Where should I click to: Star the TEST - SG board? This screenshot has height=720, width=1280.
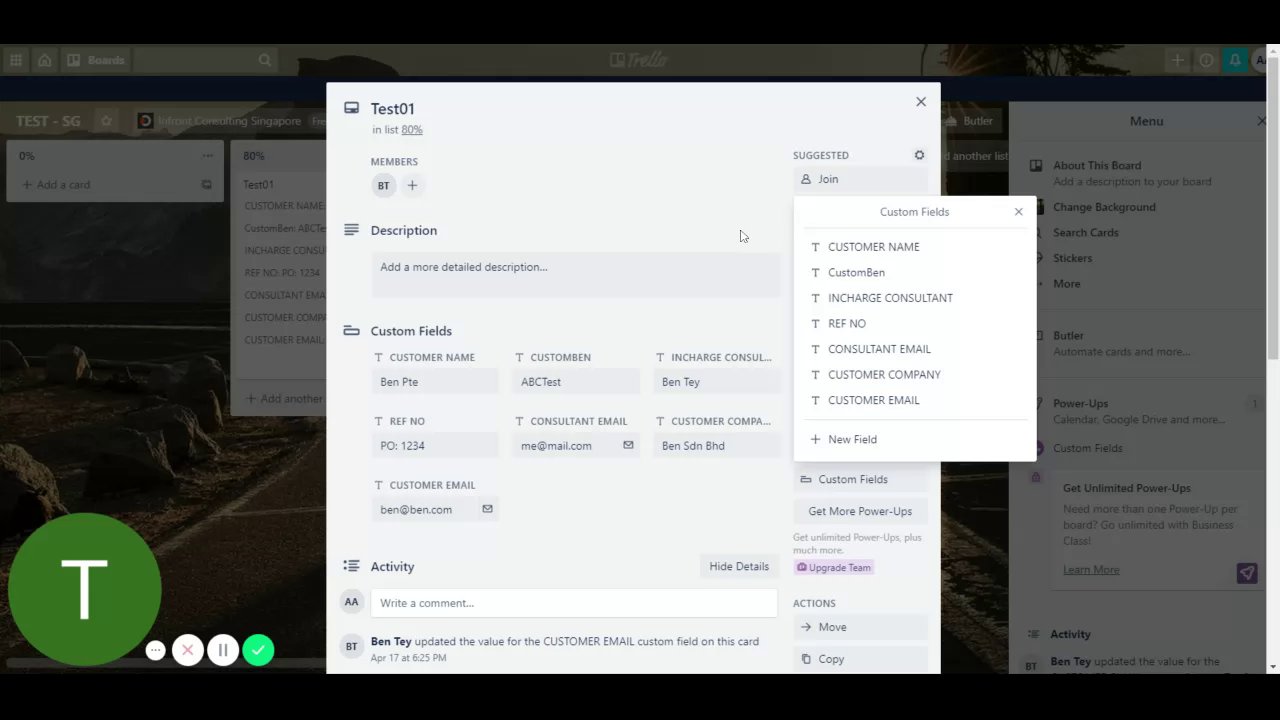[x=106, y=121]
